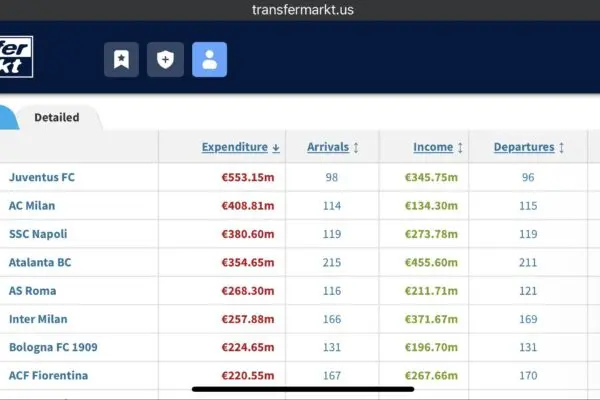Switch to the Detailed tab

click(x=57, y=117)
